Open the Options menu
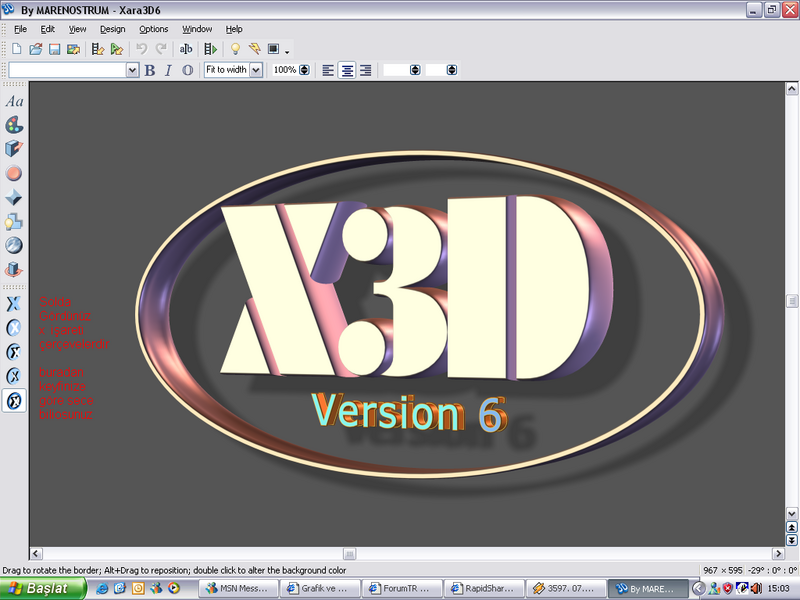 [154, 29]
